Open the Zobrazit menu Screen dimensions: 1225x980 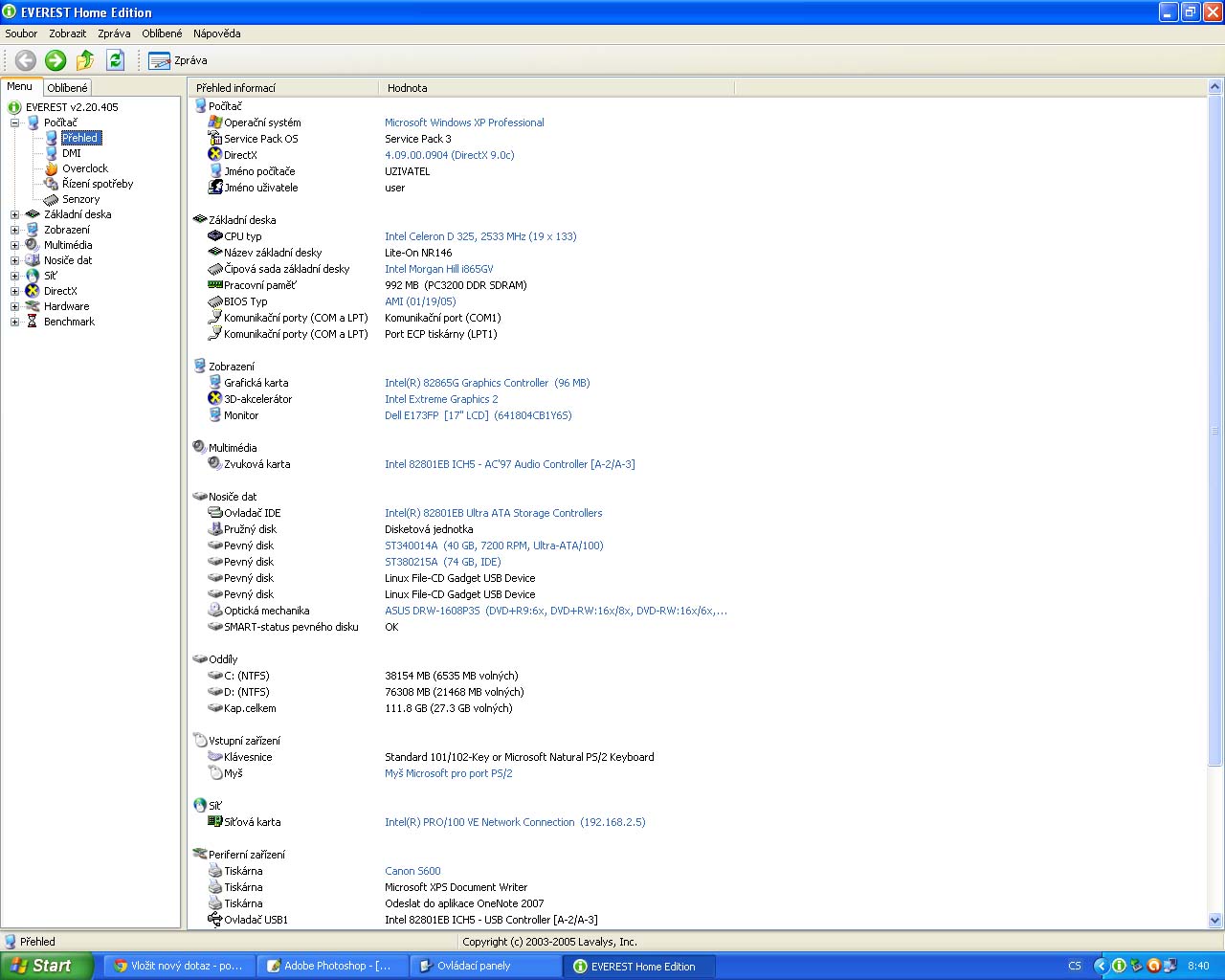68,33
